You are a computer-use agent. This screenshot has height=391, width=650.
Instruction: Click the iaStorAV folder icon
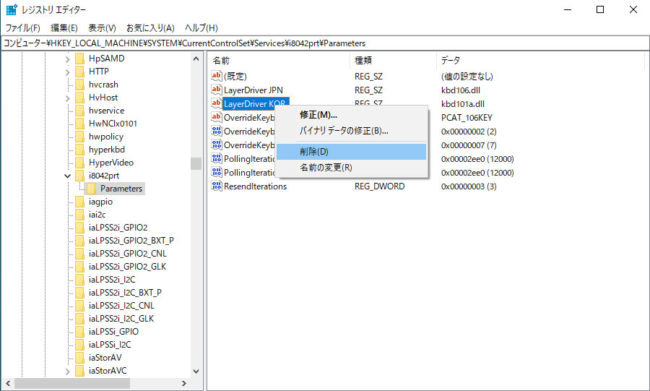pyautogui.click(x=80, y=358)
